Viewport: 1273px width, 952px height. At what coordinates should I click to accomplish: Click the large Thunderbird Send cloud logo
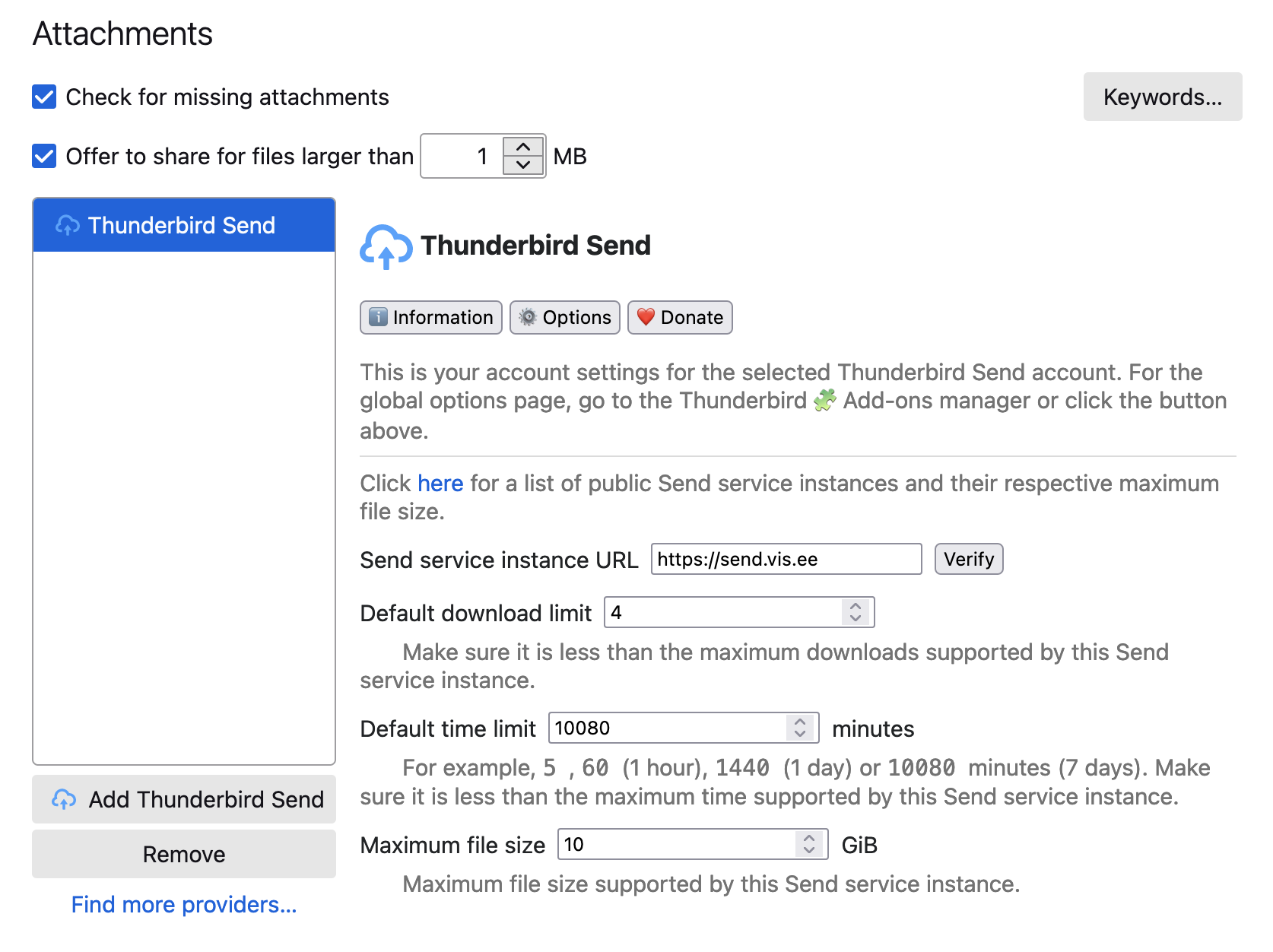(x=386, y=246)
